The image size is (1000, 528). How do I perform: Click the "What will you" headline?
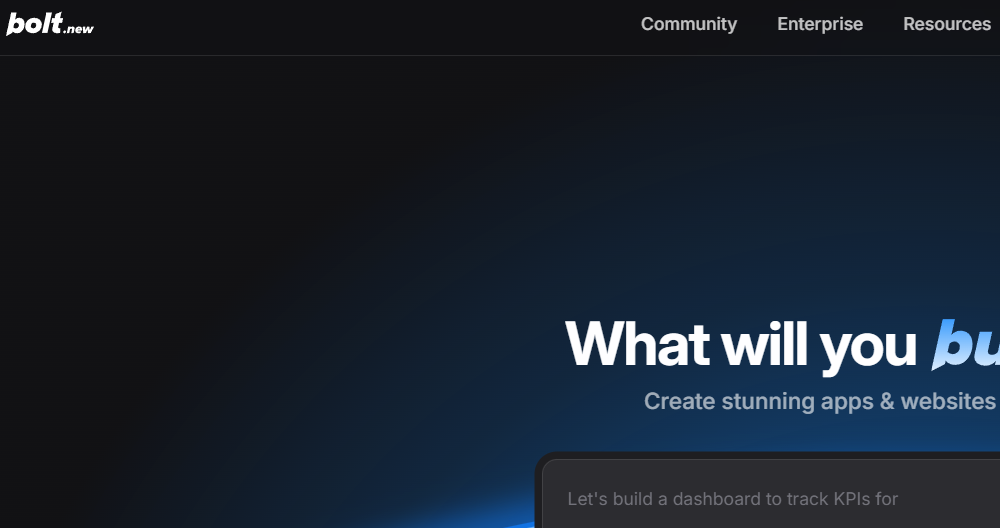coord(740,344)
